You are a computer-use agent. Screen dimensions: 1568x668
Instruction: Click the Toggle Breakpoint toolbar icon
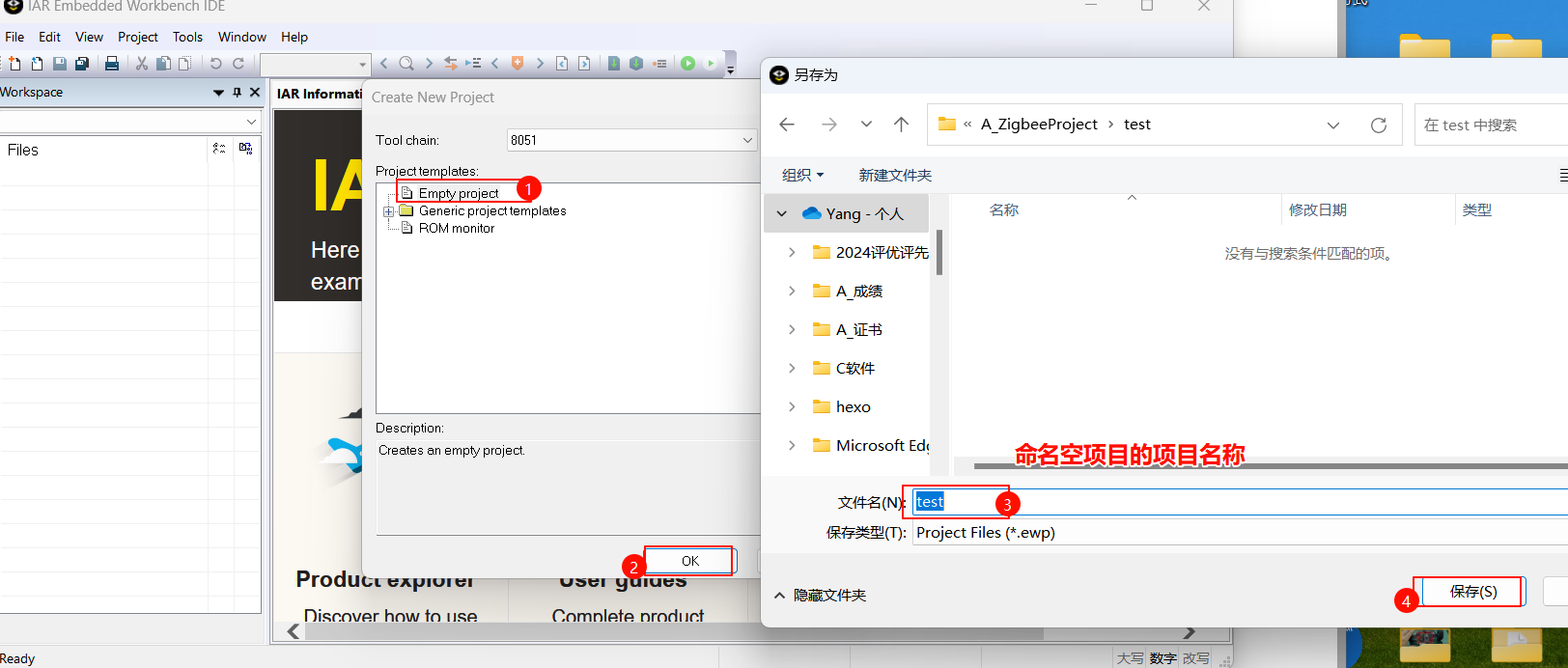[x=659, y=64]
